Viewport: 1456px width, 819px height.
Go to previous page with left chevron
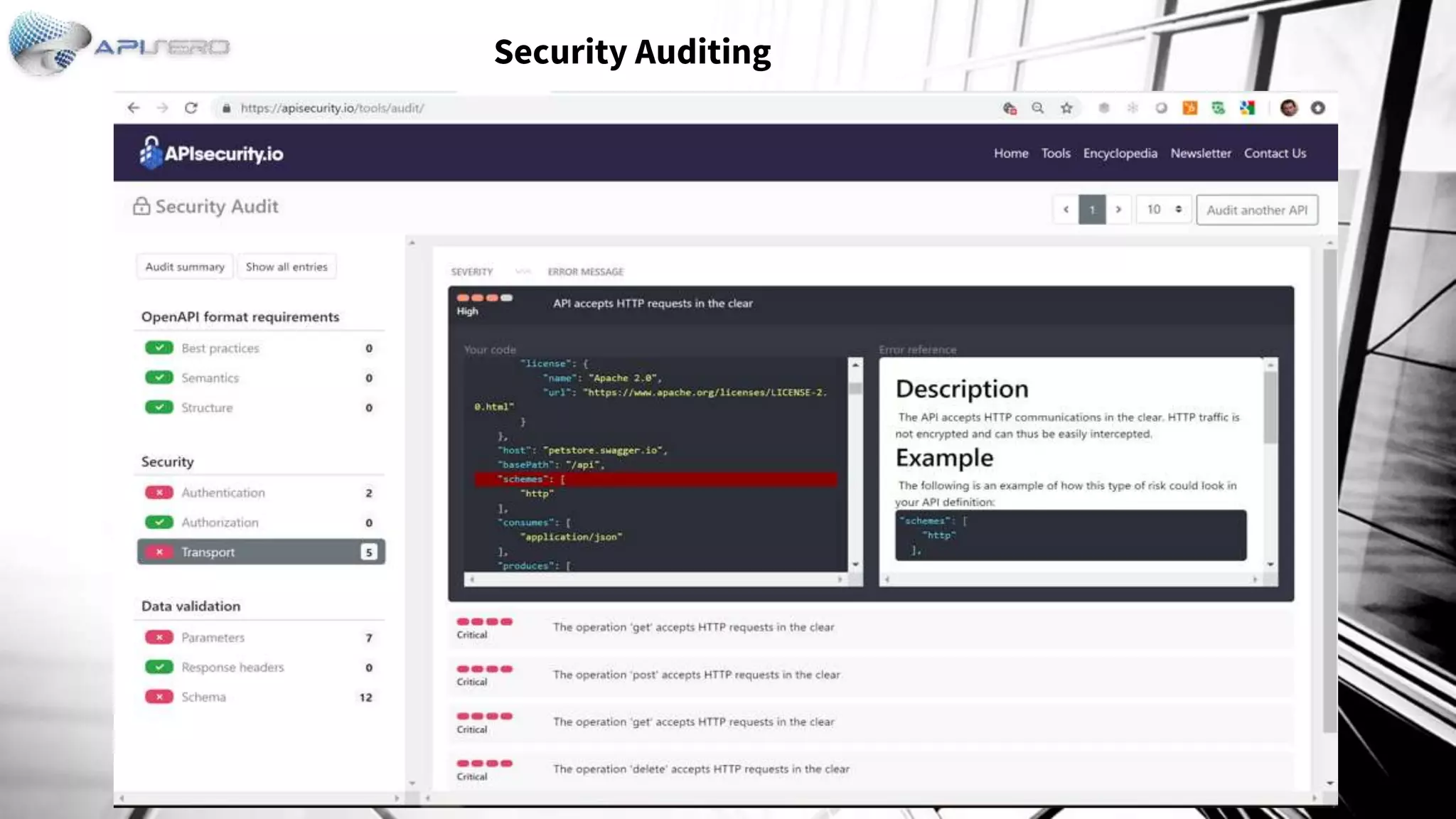coord(1066,210)
